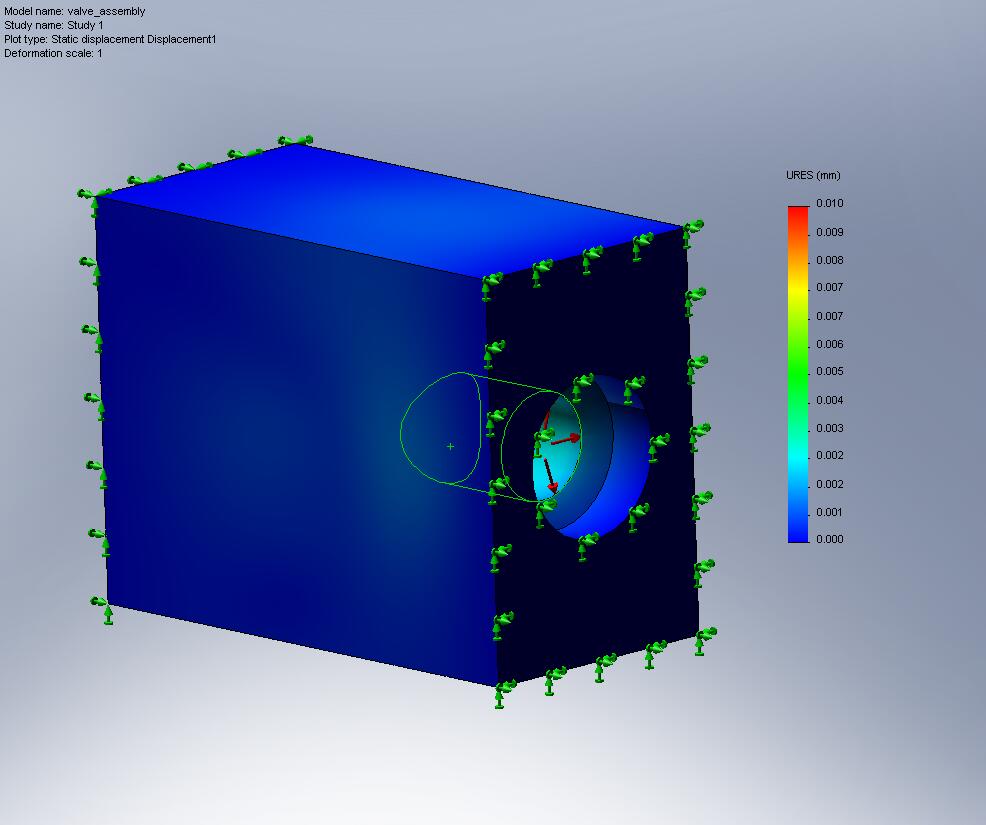Click the URES (mm) legend title
Viewport: 986px width, 825px height.
812,176
